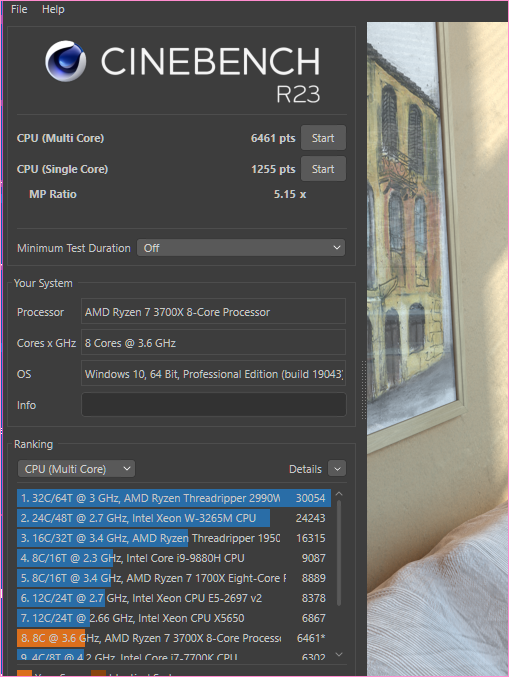Click the Cinebench logo sphere icon
The width and height of the screenshot is (509, 677).
[x=66, y=61]
